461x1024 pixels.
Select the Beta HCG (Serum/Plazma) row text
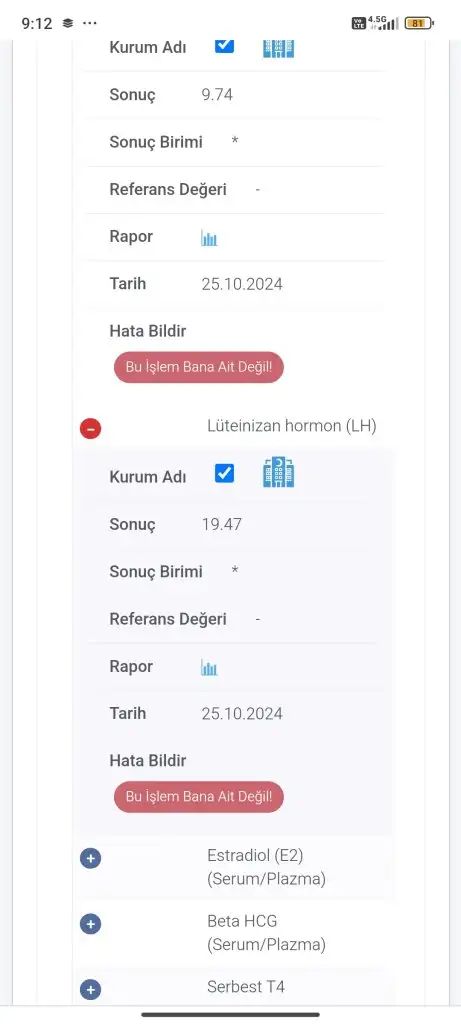(266, 933)
